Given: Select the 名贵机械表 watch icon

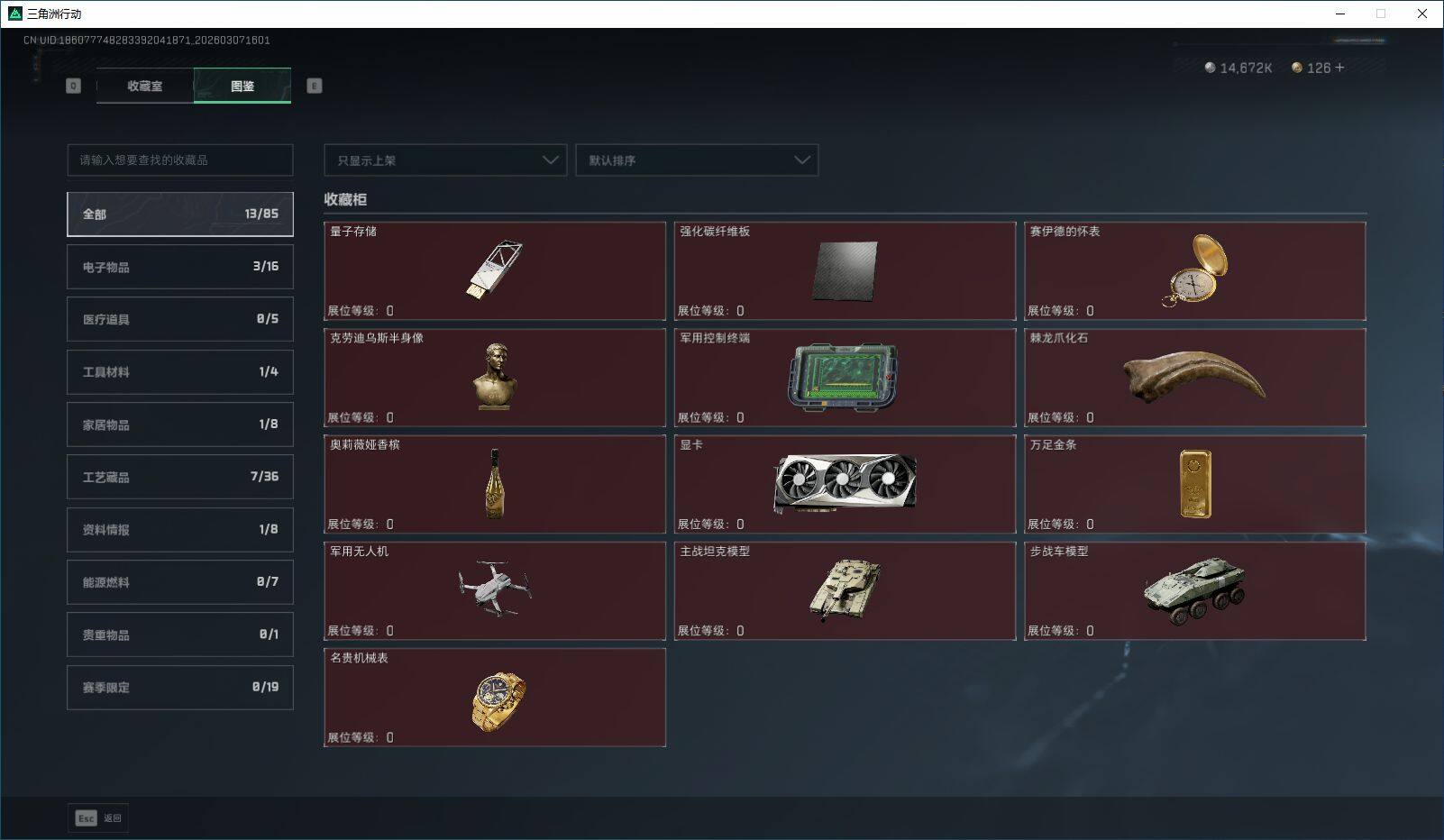Looking at the screenshot, I should (498, 701).
